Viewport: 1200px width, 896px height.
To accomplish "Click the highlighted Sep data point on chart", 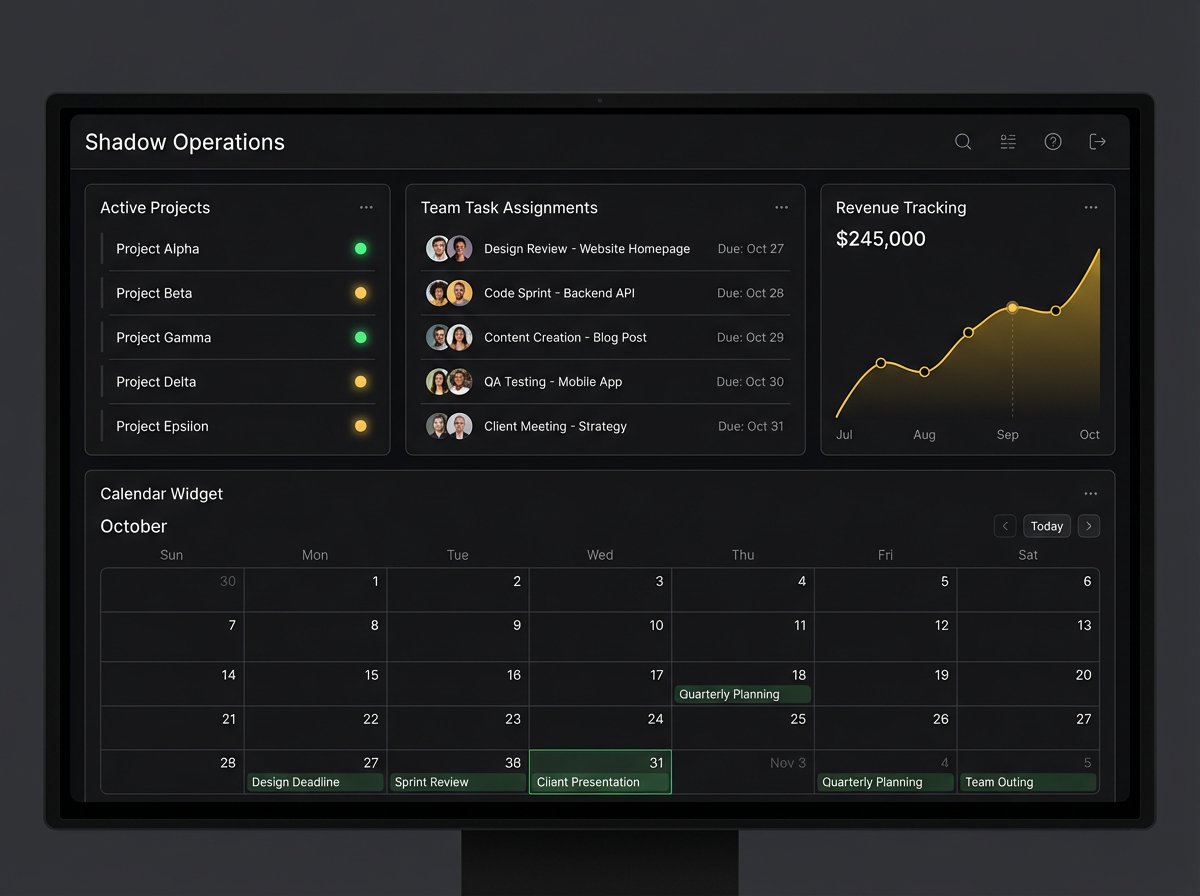I will 1012,308.
